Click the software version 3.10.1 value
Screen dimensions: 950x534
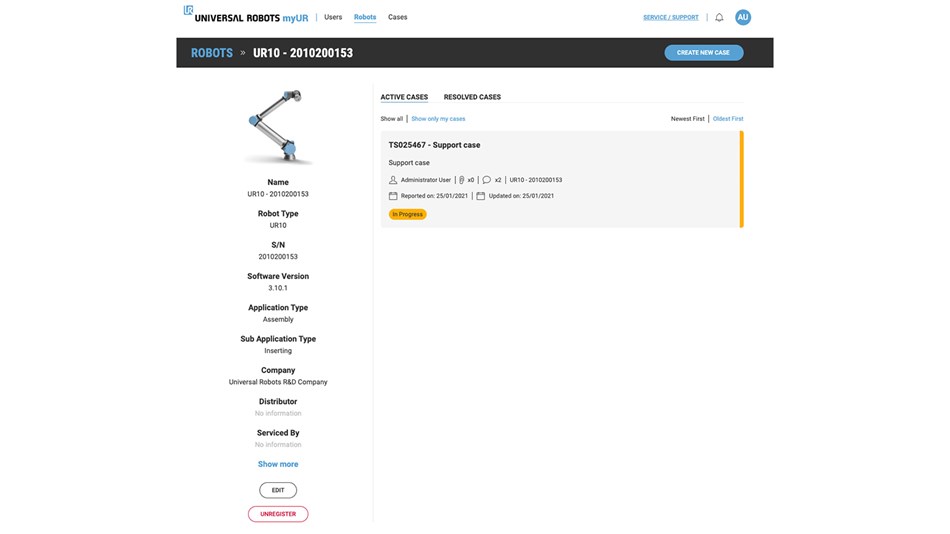pyautogui.click(x=277, y=288)
